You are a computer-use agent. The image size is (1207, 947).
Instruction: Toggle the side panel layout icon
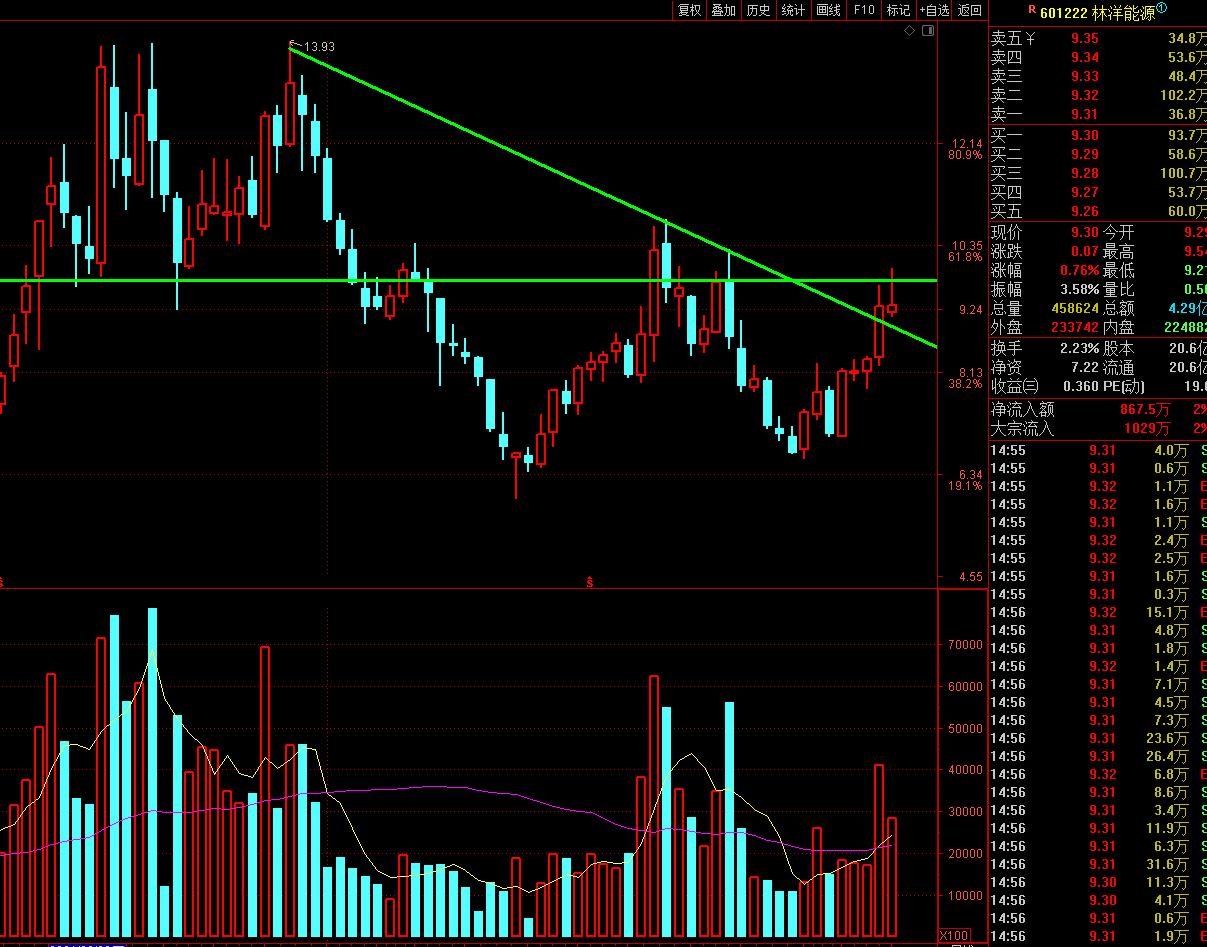(x=928, y=31)
